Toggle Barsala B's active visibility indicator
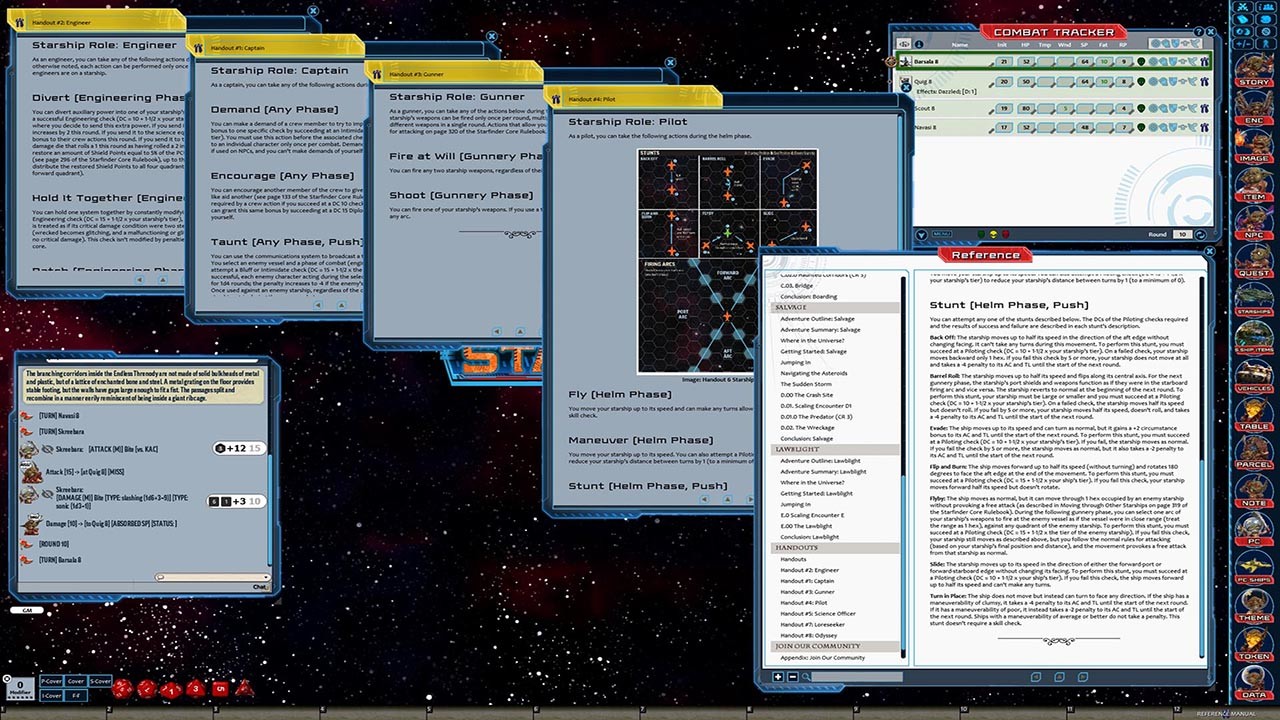 pos(1141,61)
